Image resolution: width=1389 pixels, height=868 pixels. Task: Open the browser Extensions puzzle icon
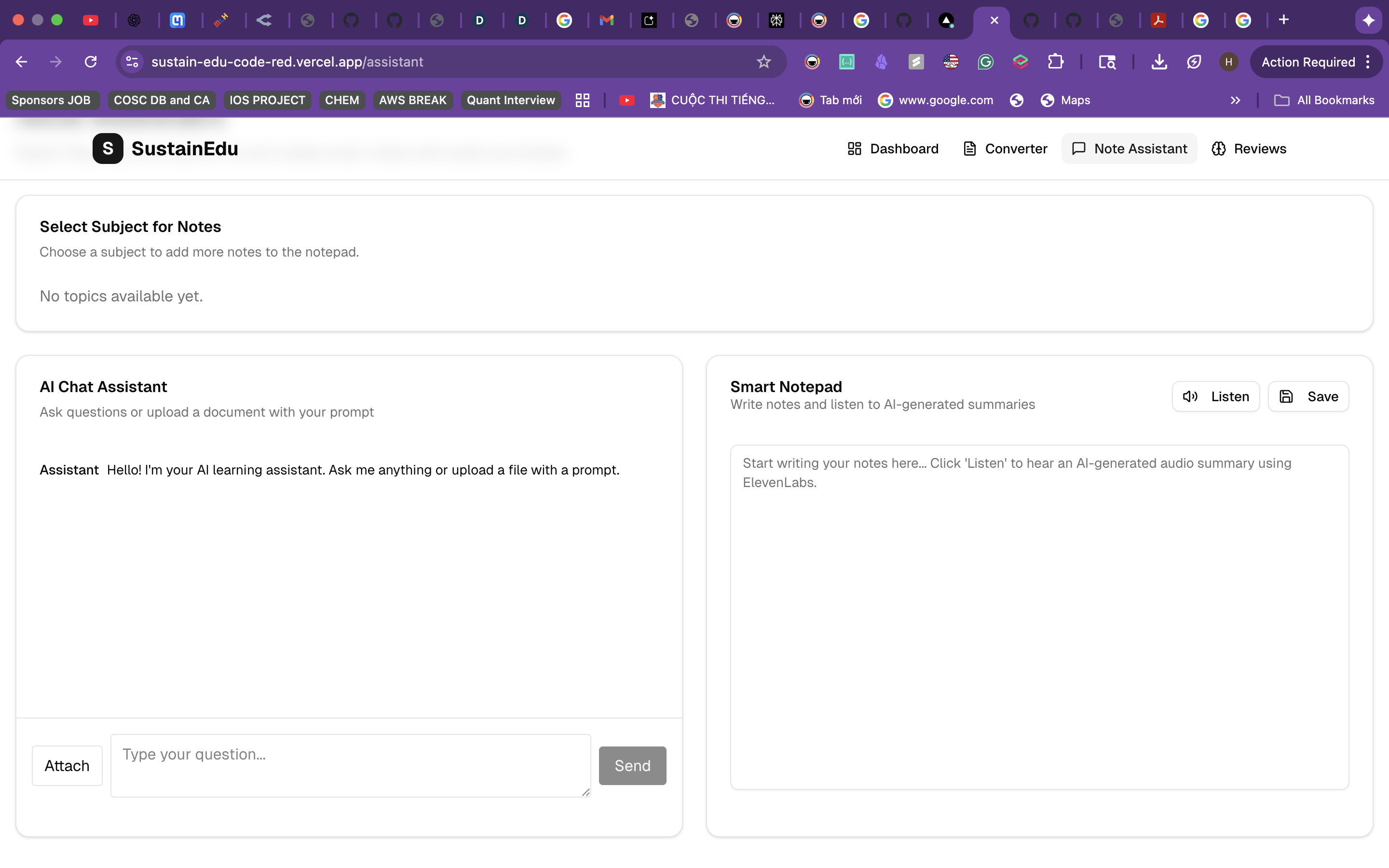tap(1056, 62)
